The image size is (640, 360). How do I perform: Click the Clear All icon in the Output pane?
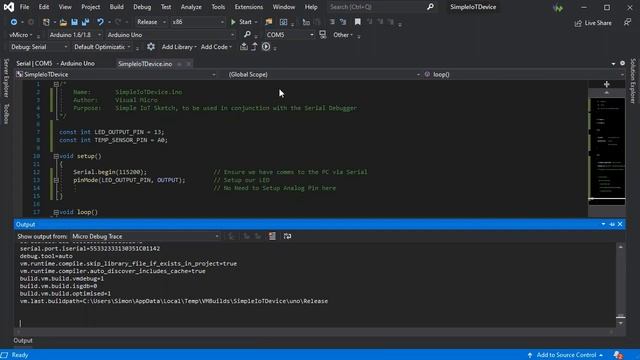272,236
